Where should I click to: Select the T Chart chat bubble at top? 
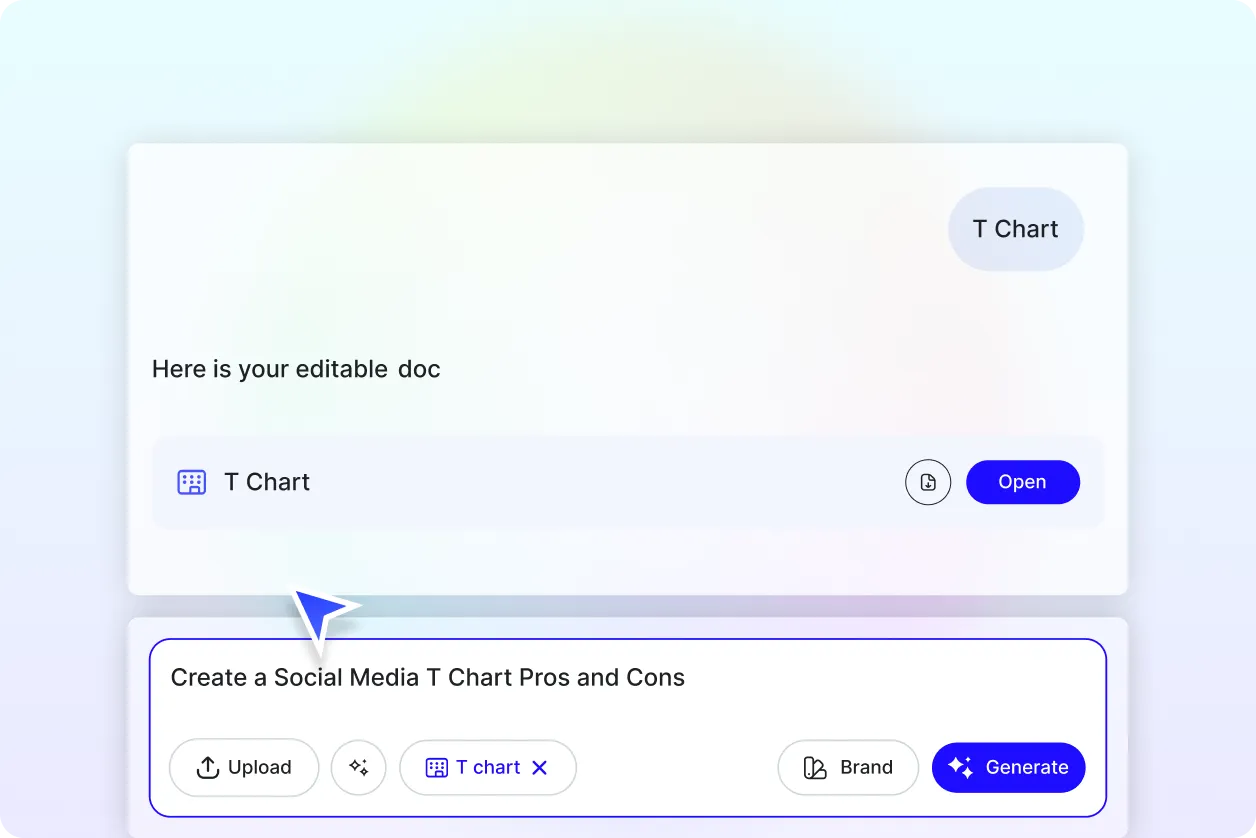click(x=1015, y=229)
